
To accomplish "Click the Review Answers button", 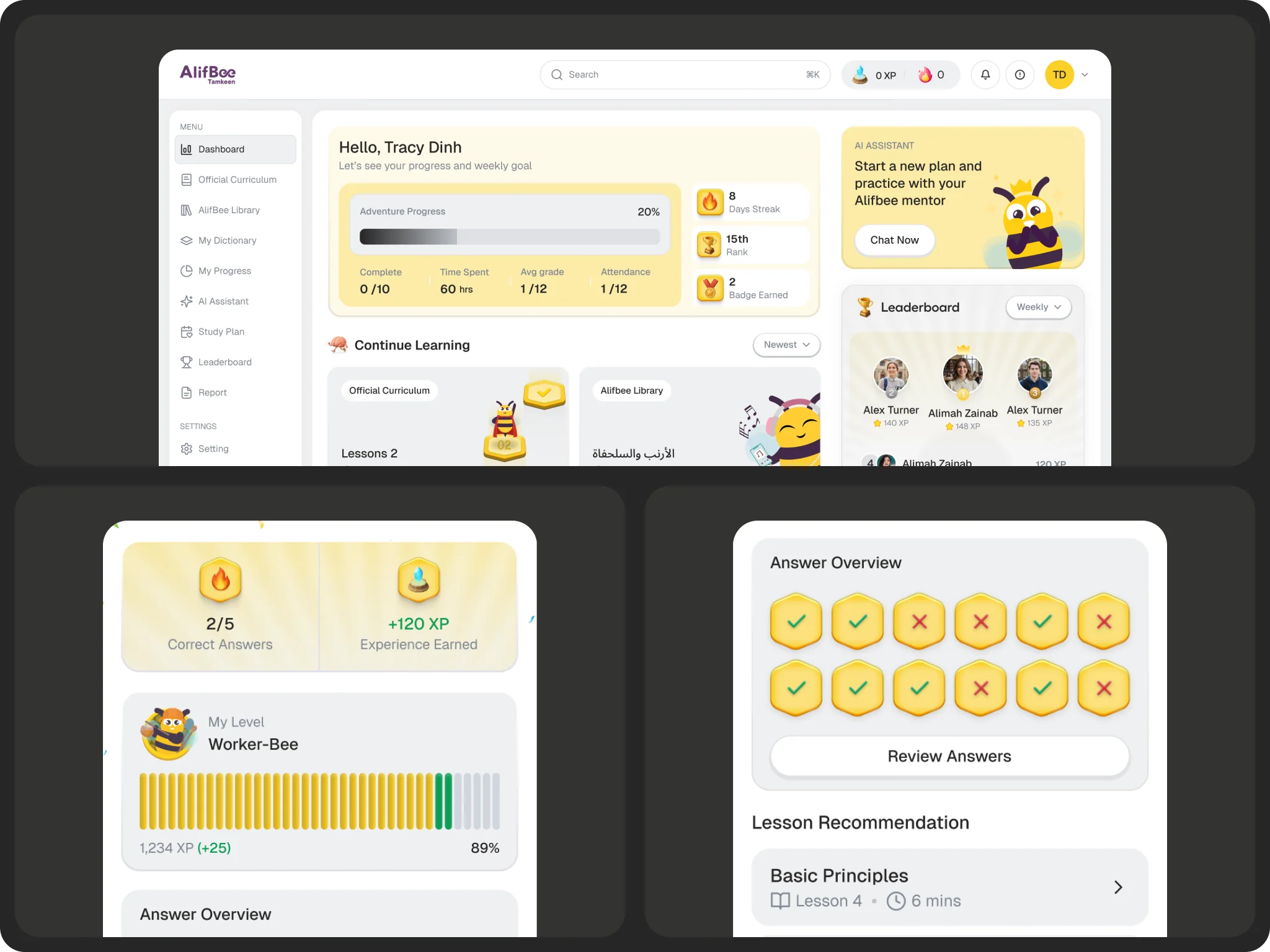I will pyautogui.click(x=949, y=756).
